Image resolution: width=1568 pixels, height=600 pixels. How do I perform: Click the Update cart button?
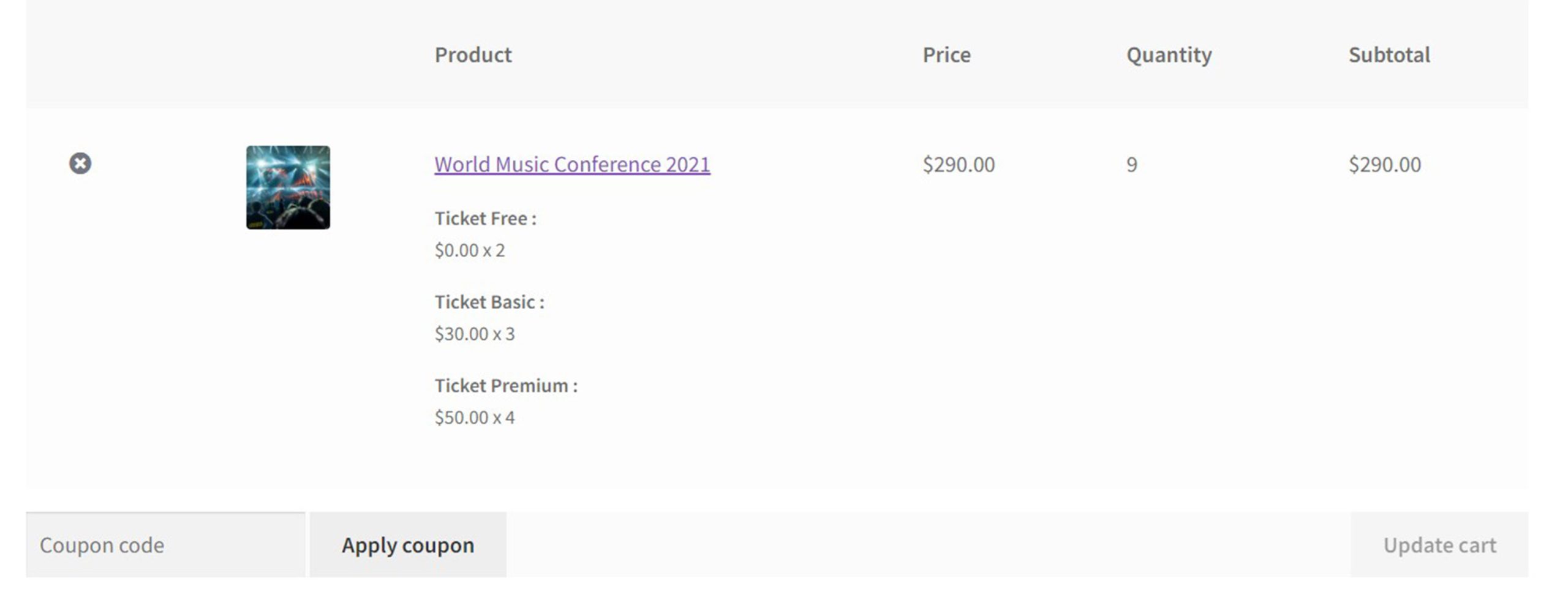1439,544
